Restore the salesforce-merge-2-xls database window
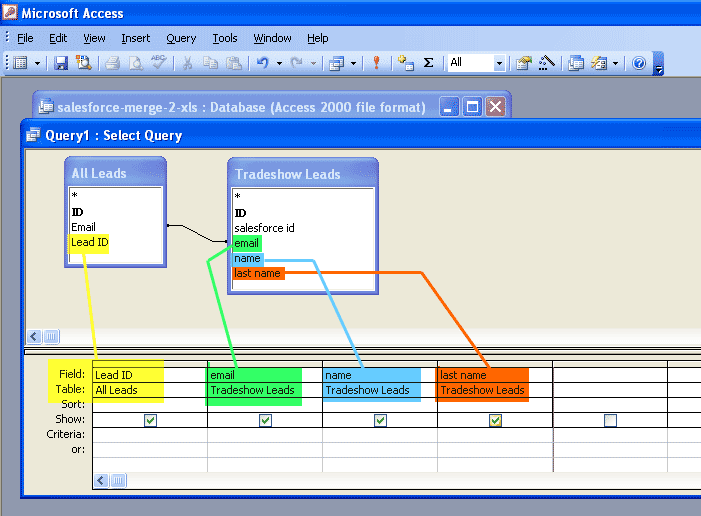The image size is (701, 516). [x=472, y=107]
